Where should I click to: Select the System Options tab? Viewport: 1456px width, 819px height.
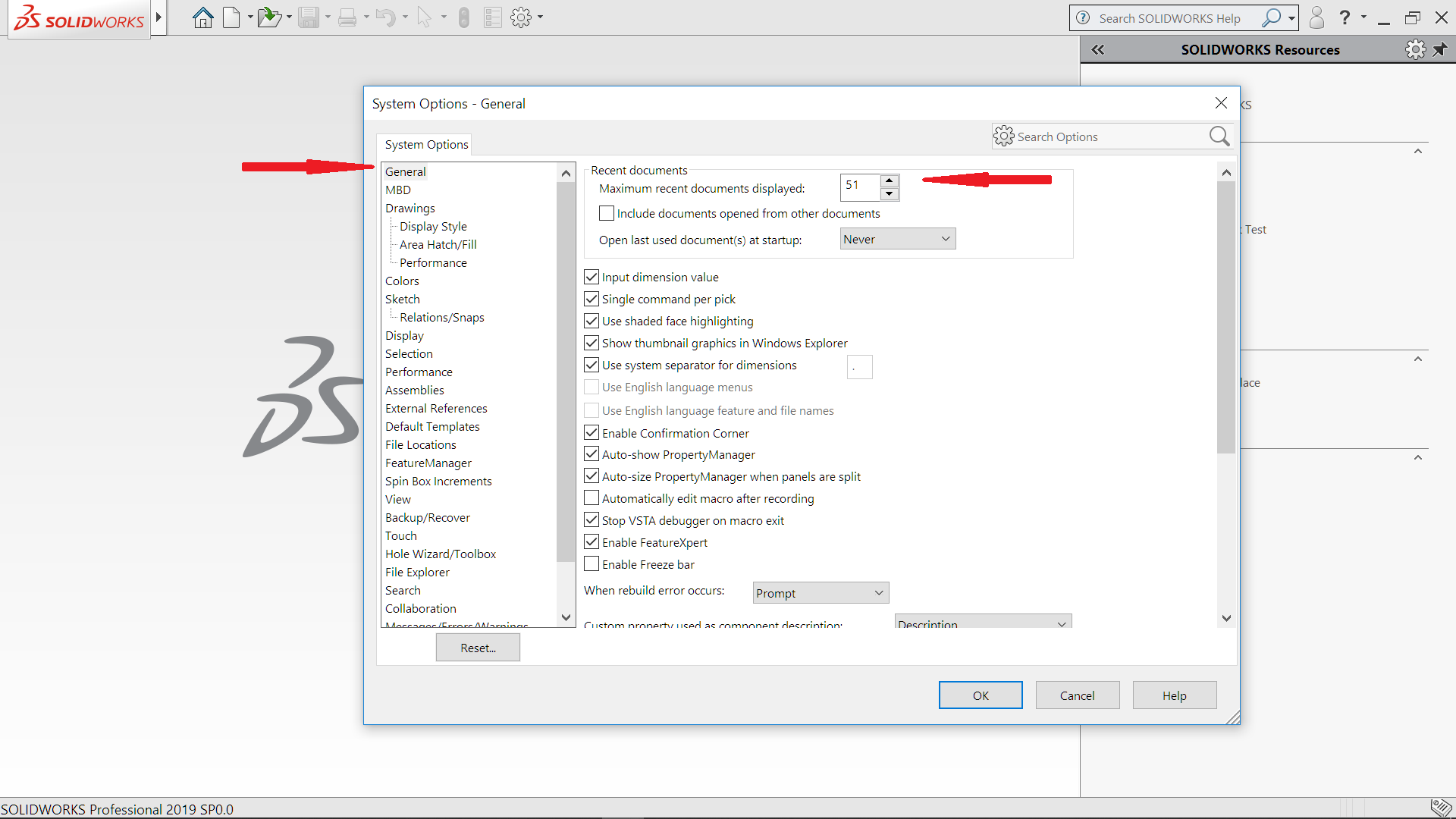tap(426, 145)
